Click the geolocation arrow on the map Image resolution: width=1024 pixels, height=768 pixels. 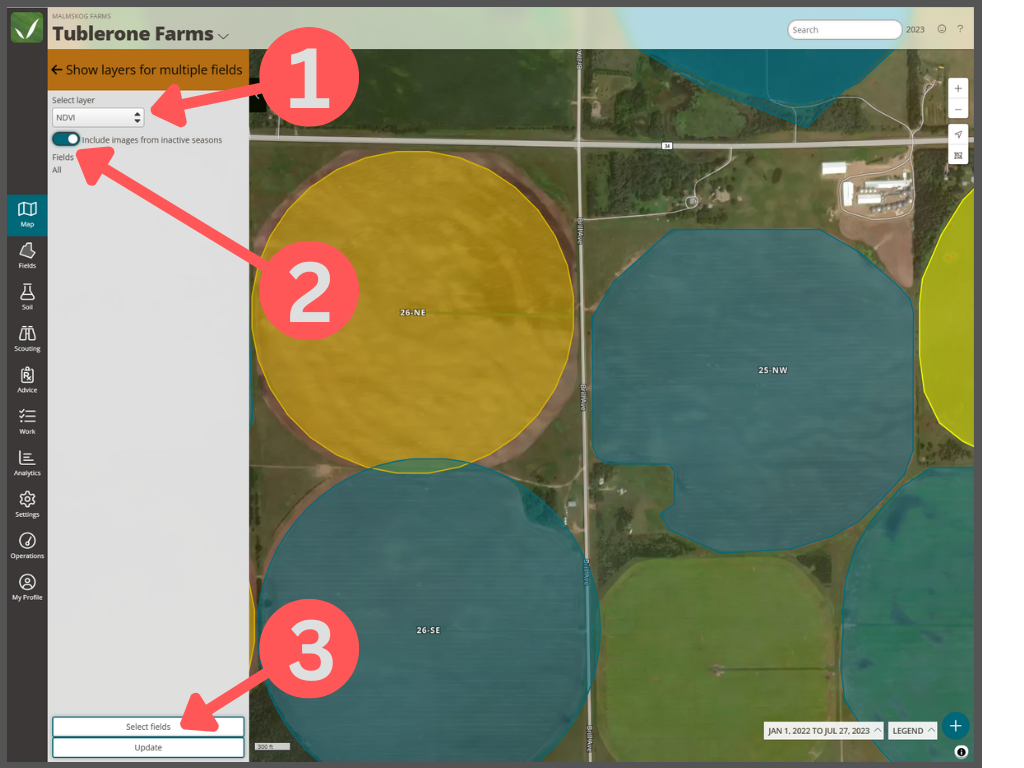pos(957,133)
